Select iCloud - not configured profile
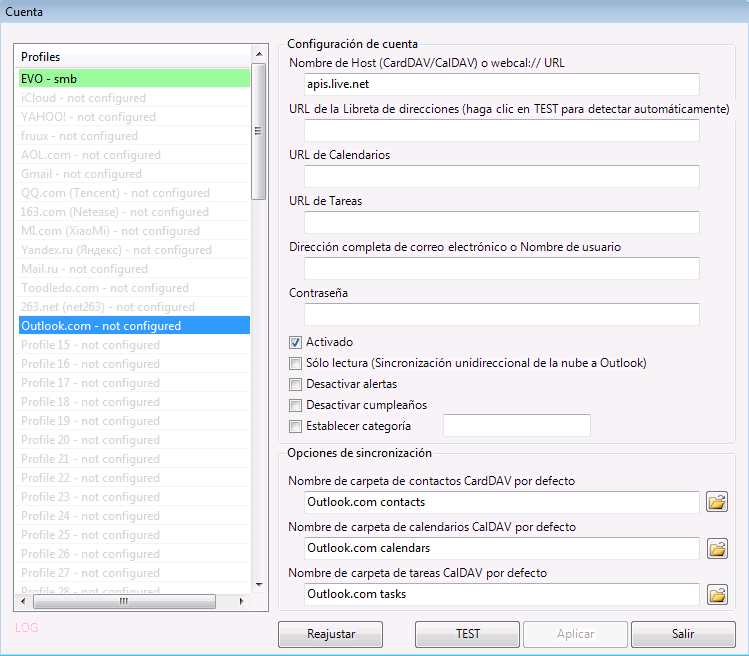The width and height of the screenshot is (749, 656). coord(134,97)
